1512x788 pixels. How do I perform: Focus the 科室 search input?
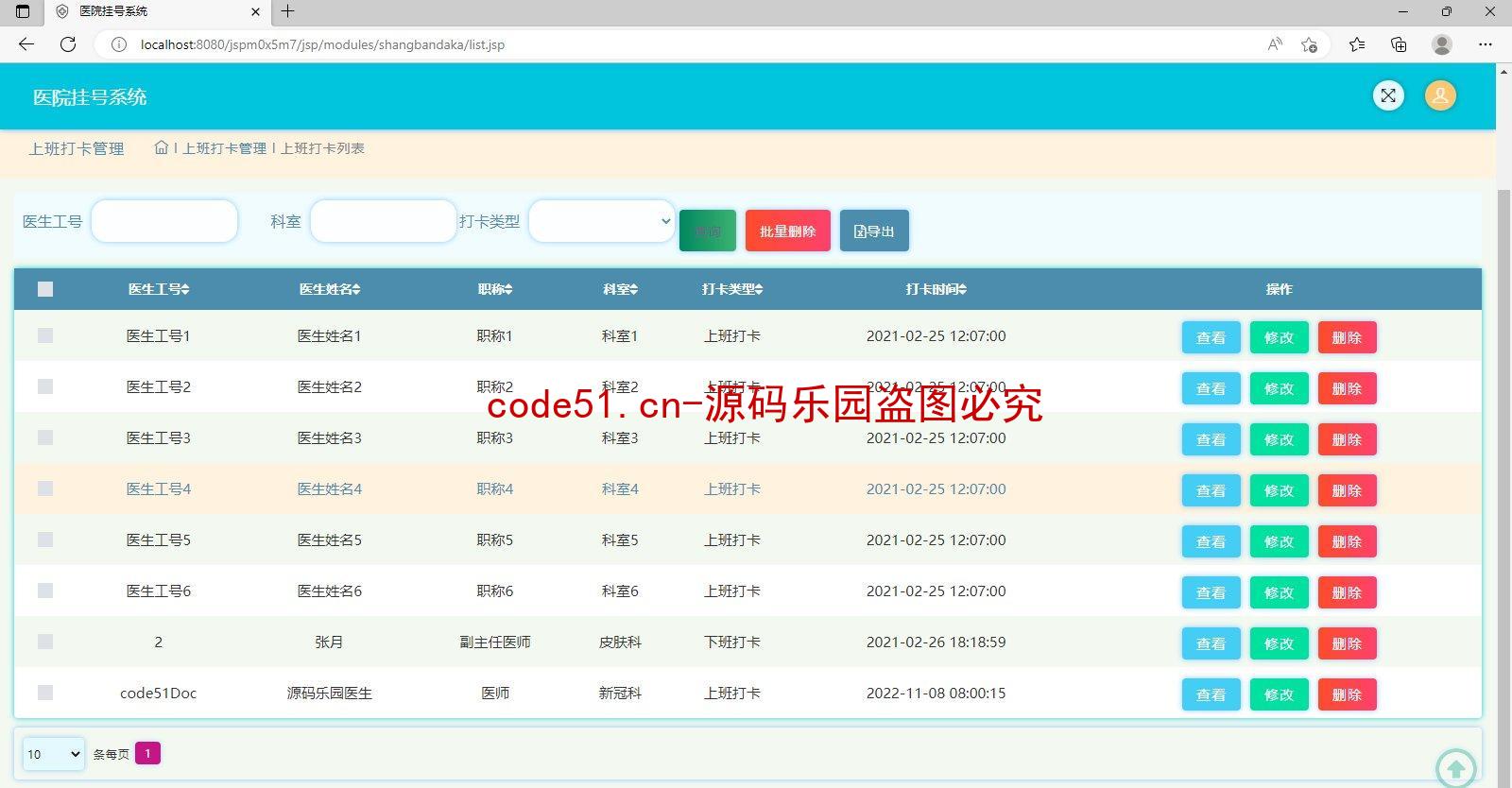[x=384, y=221]
